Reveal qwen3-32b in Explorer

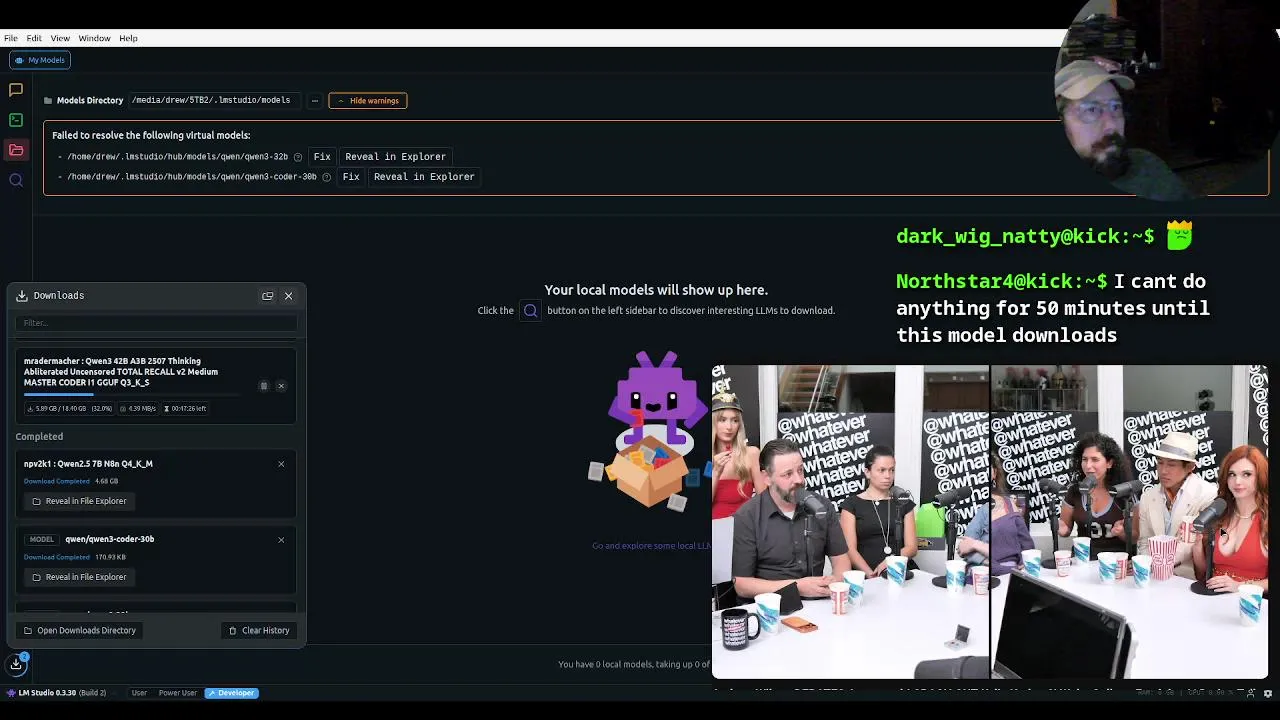395,157
